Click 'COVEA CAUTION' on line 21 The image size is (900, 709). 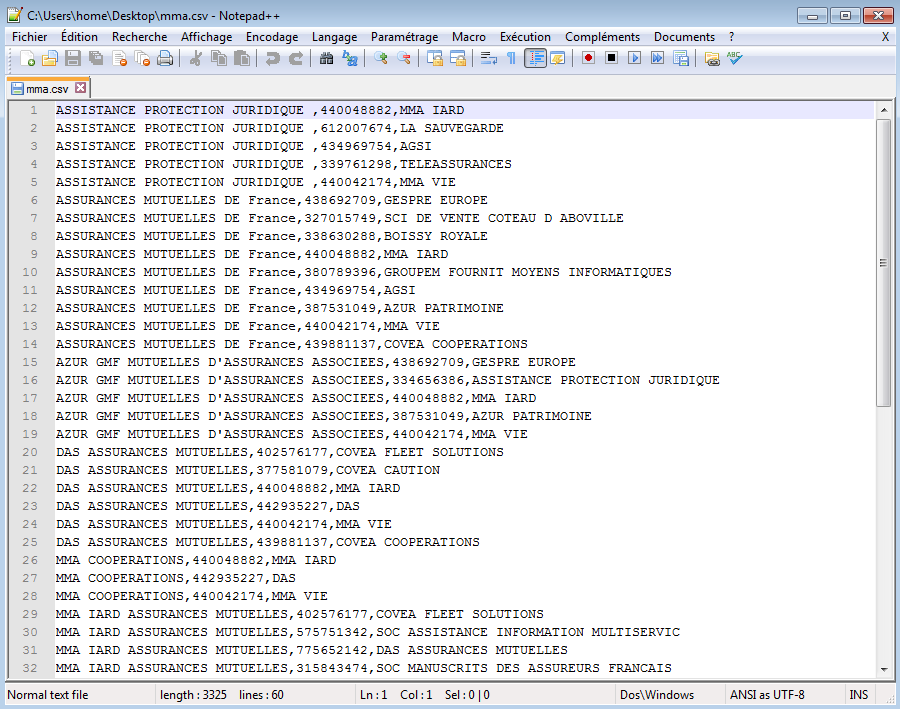(x=388, y=470)
